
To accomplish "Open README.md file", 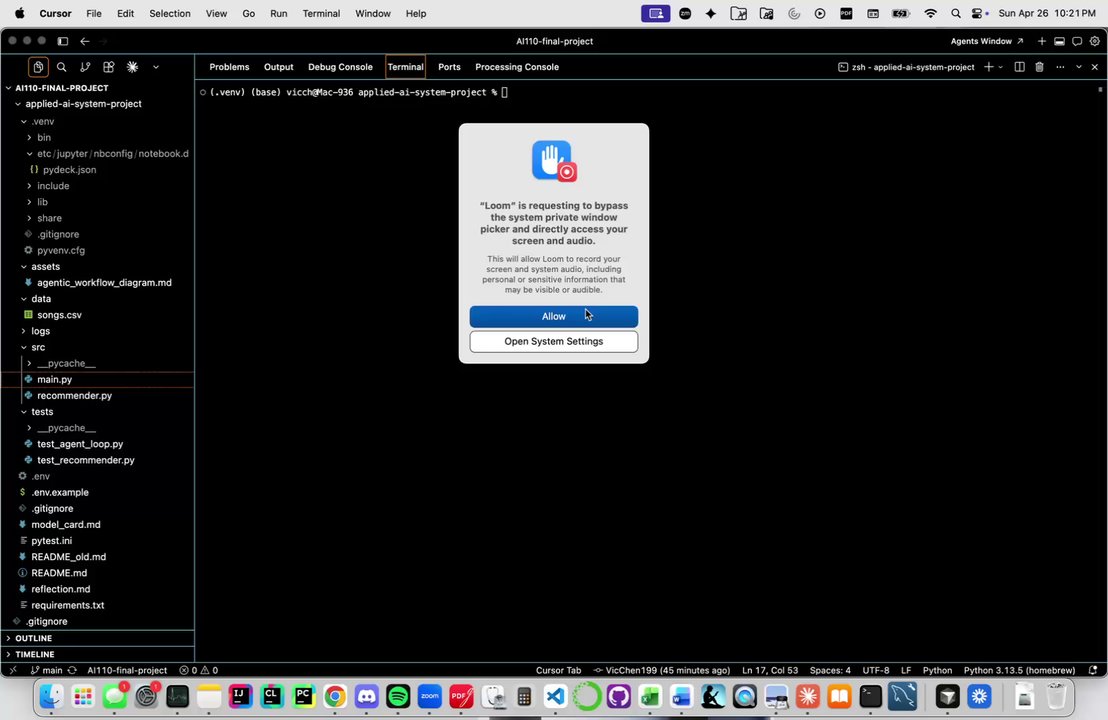I will point(59,573).
